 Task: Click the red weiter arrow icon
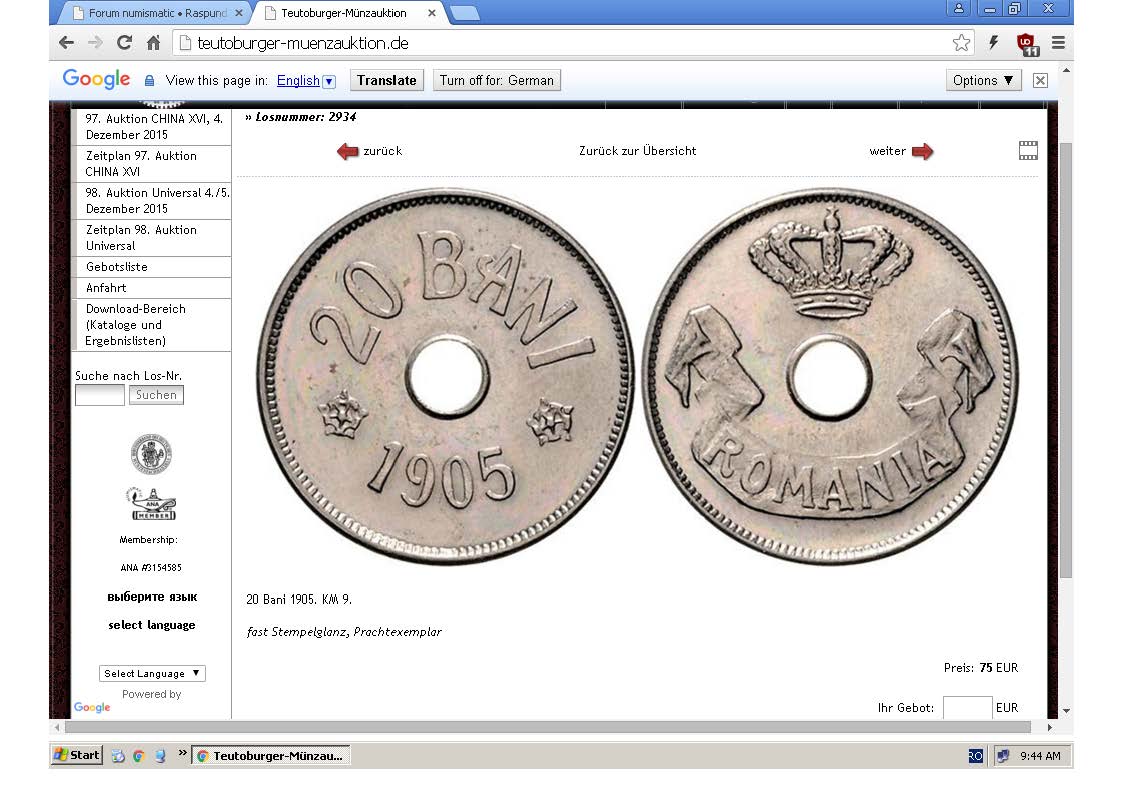[922, 151]
